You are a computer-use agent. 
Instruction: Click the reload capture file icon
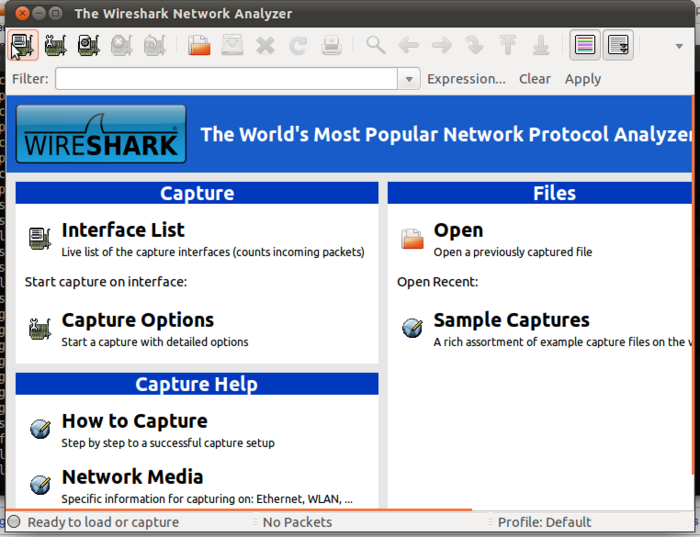tap(298, 45)
